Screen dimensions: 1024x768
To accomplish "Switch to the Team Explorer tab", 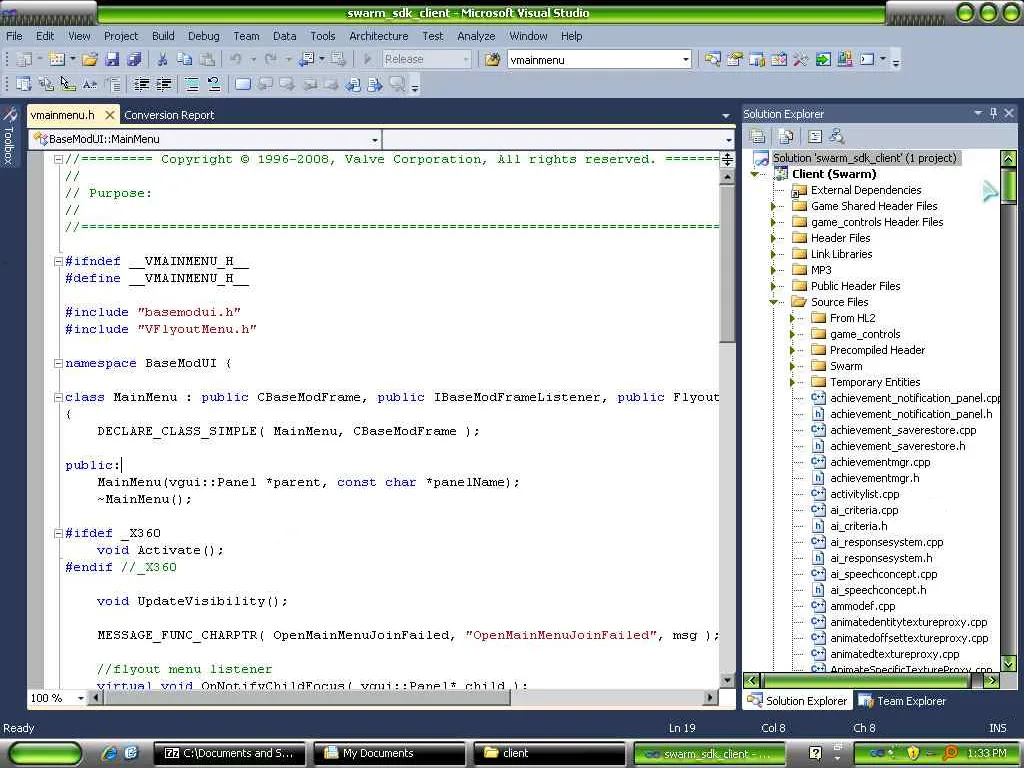I will pos(902,701).
